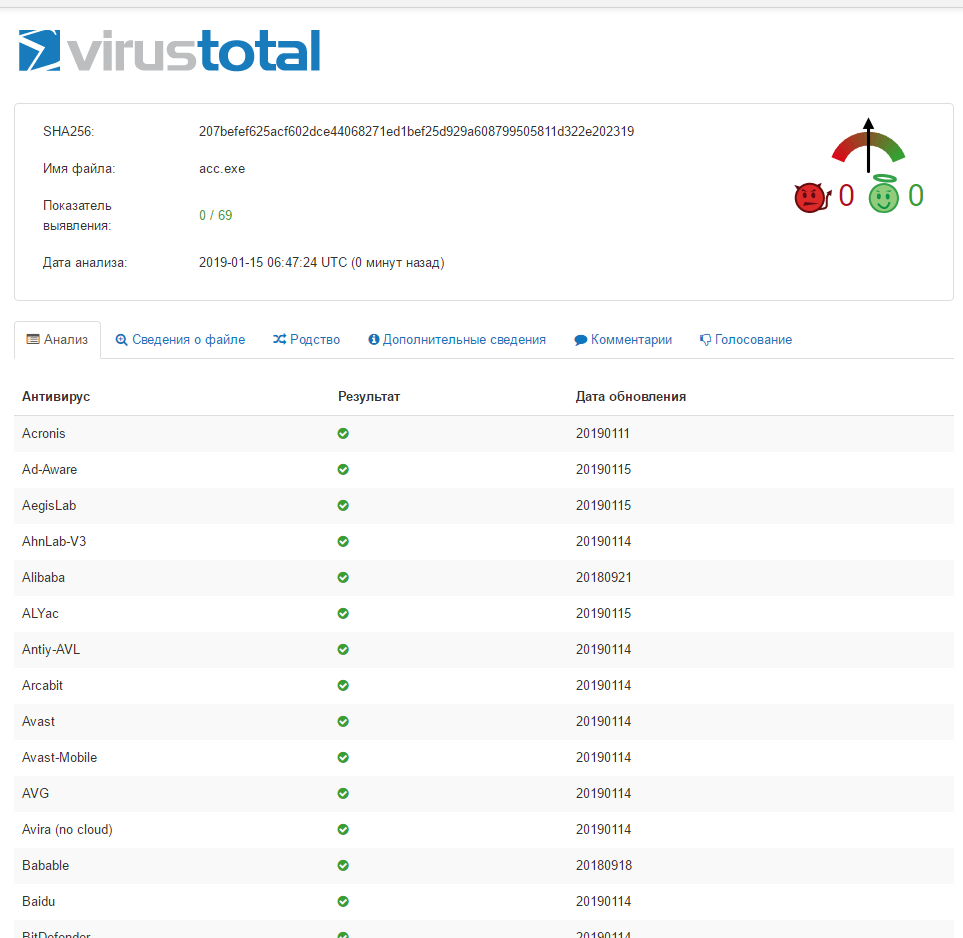
Task: Click the AegisLab clean checkmark icon
Action: [343, 506]
